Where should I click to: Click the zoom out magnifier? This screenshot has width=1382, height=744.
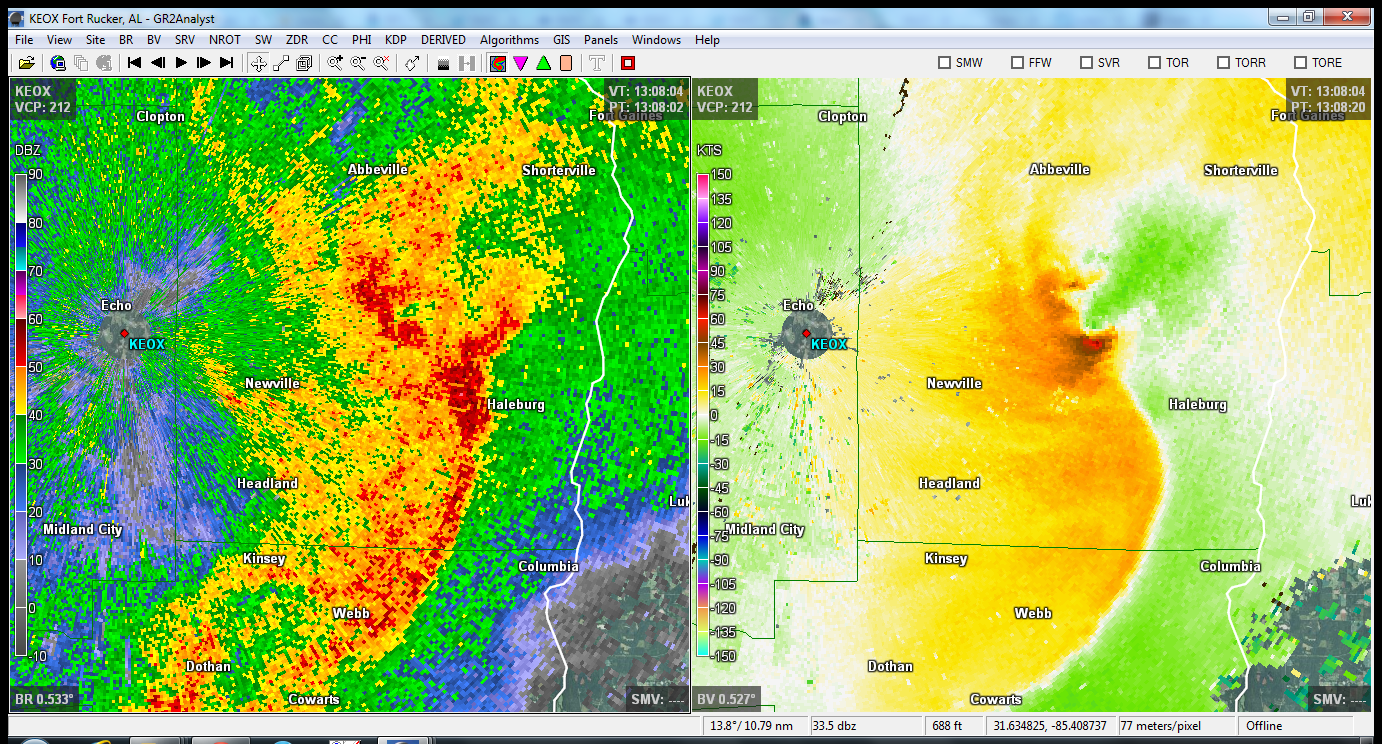[x=358, y=63]
